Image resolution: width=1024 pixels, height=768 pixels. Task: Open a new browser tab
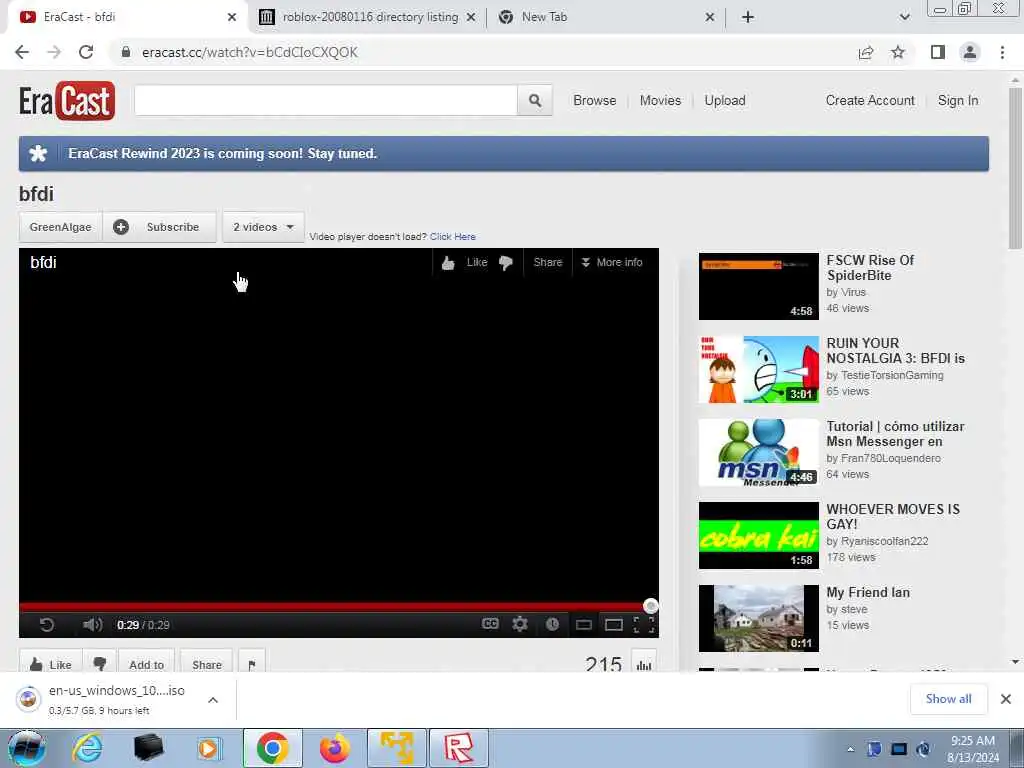coord(748,17)
